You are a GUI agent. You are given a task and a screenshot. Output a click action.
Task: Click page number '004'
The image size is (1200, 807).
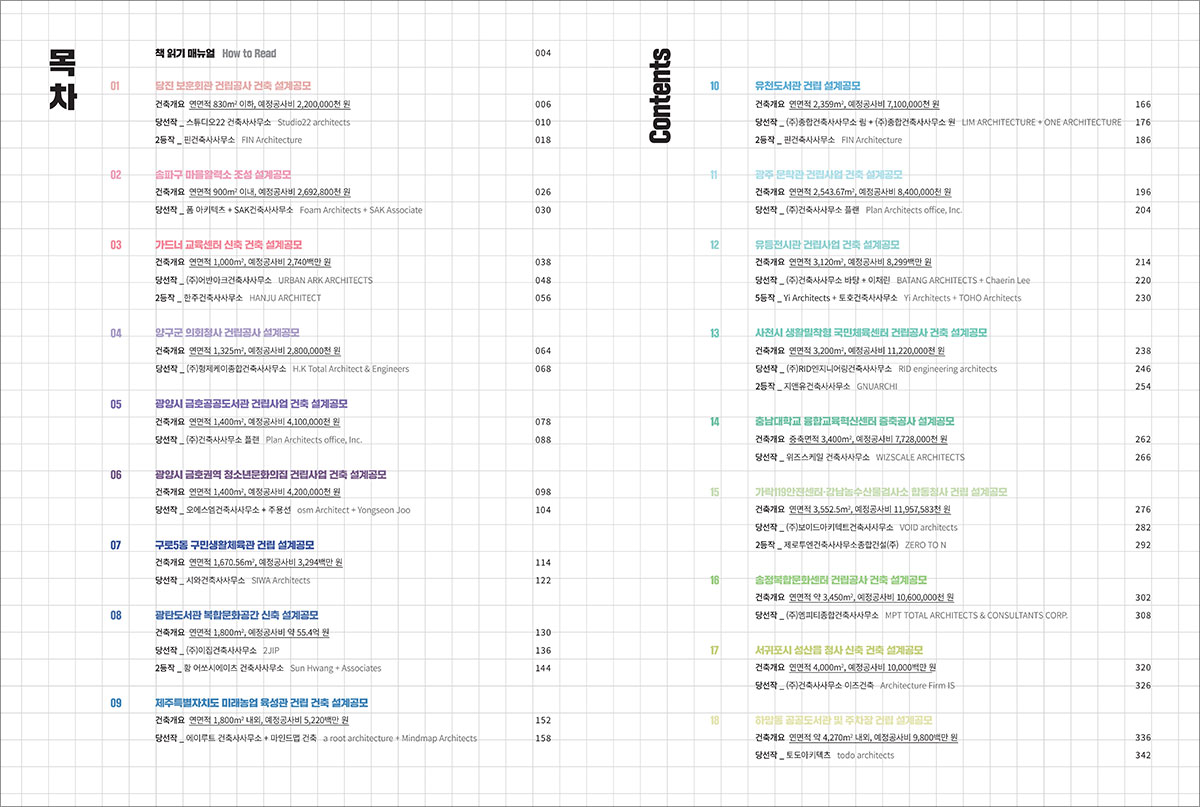pyautogui.click(x=543, y=53)
